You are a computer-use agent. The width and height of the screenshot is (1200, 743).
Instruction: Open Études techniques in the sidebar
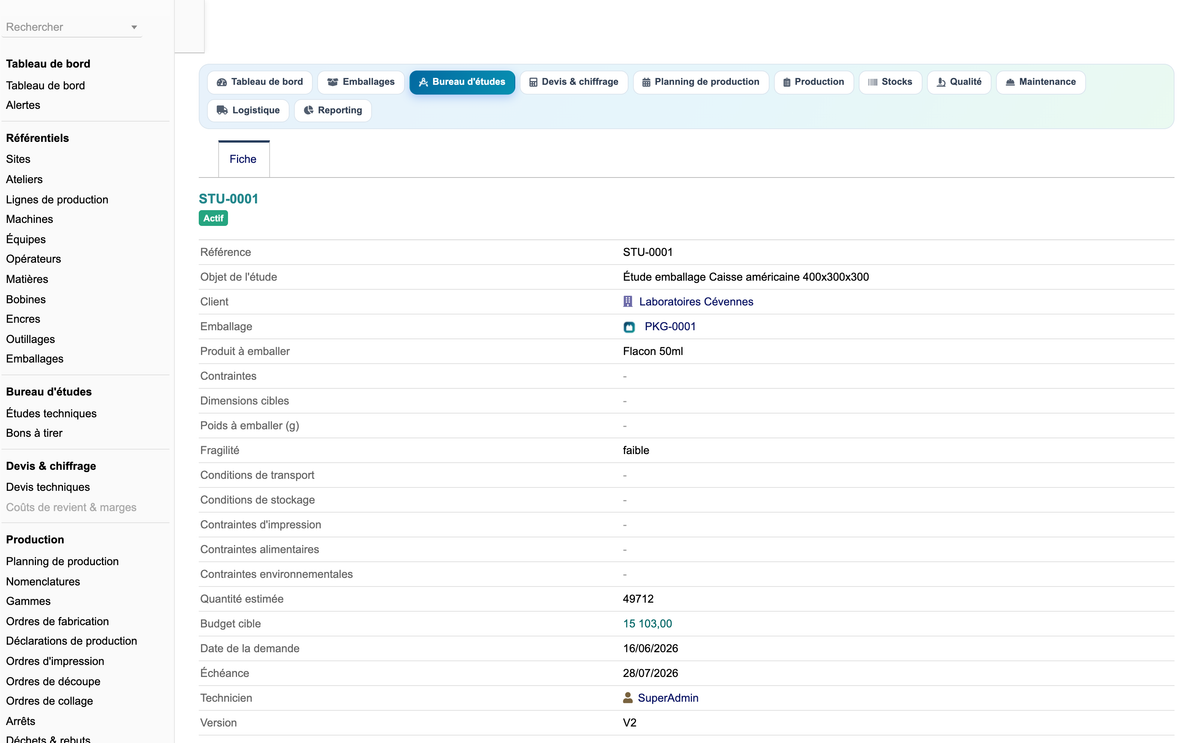pyautogui.click(x=51, y=413)
